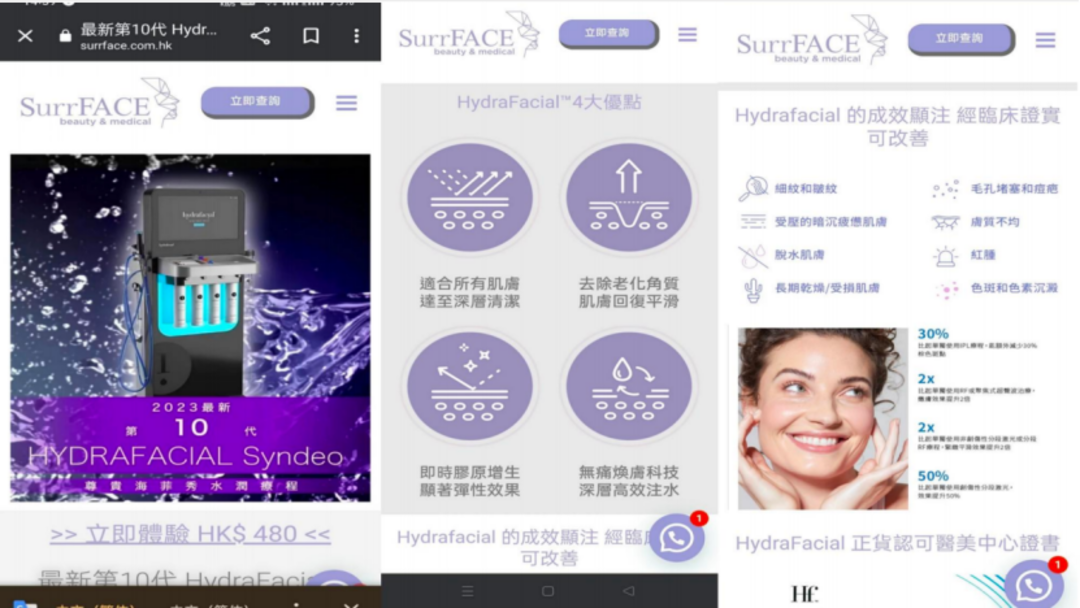This screenshot has width=1080, height=608.
Task: Tap the 紅腫 alarm-light icon
Action: pos(946,256)
